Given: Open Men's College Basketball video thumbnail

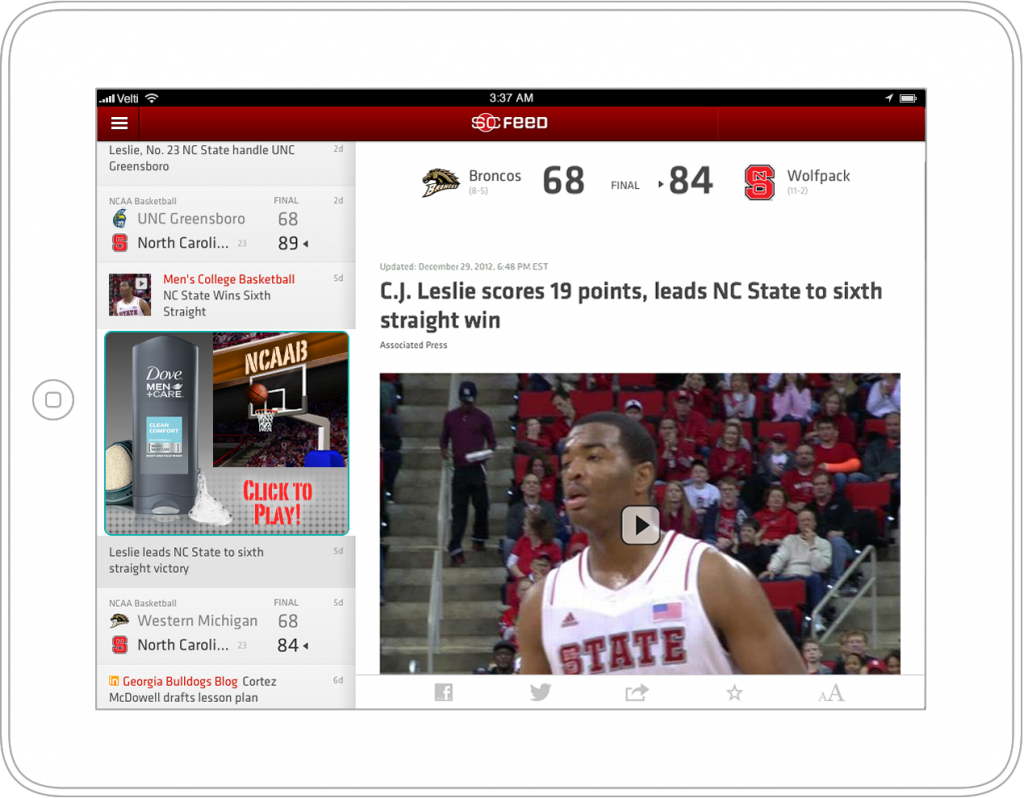Looking at the screenshot, I should [130, 295].
